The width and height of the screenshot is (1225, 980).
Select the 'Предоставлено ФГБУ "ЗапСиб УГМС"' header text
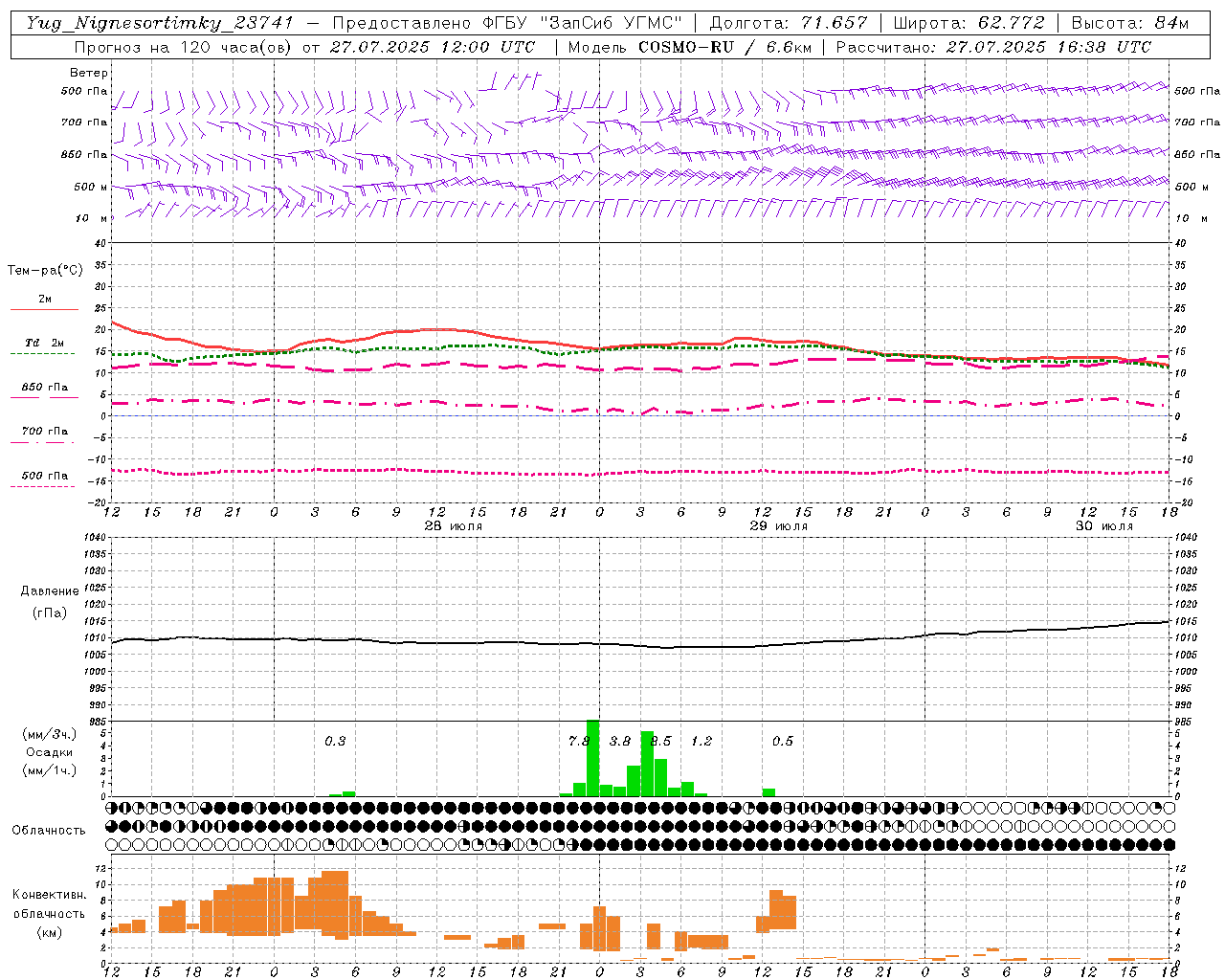pos(507,23)
